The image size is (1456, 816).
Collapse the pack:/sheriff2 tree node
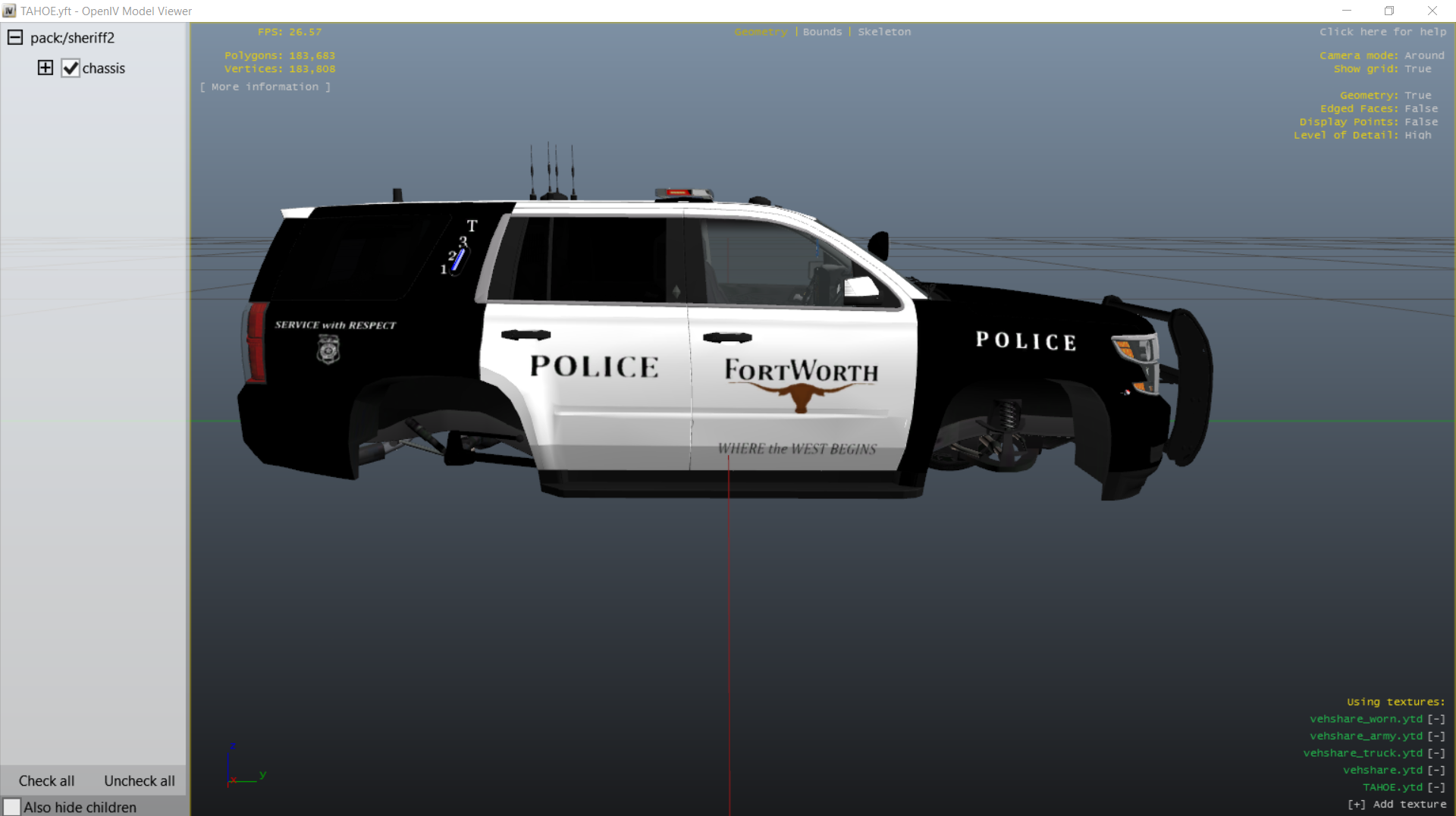coord(15,38)
